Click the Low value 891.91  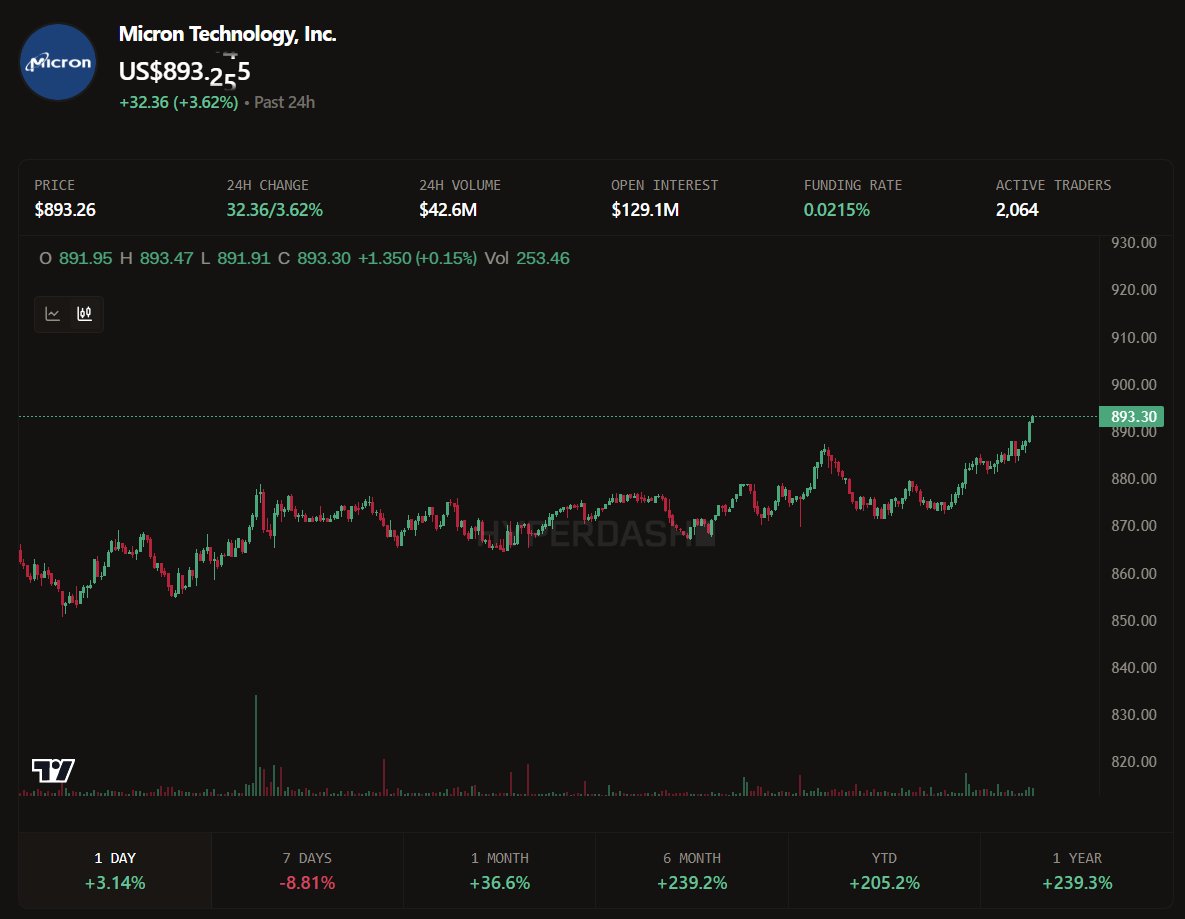pos(243,258)
